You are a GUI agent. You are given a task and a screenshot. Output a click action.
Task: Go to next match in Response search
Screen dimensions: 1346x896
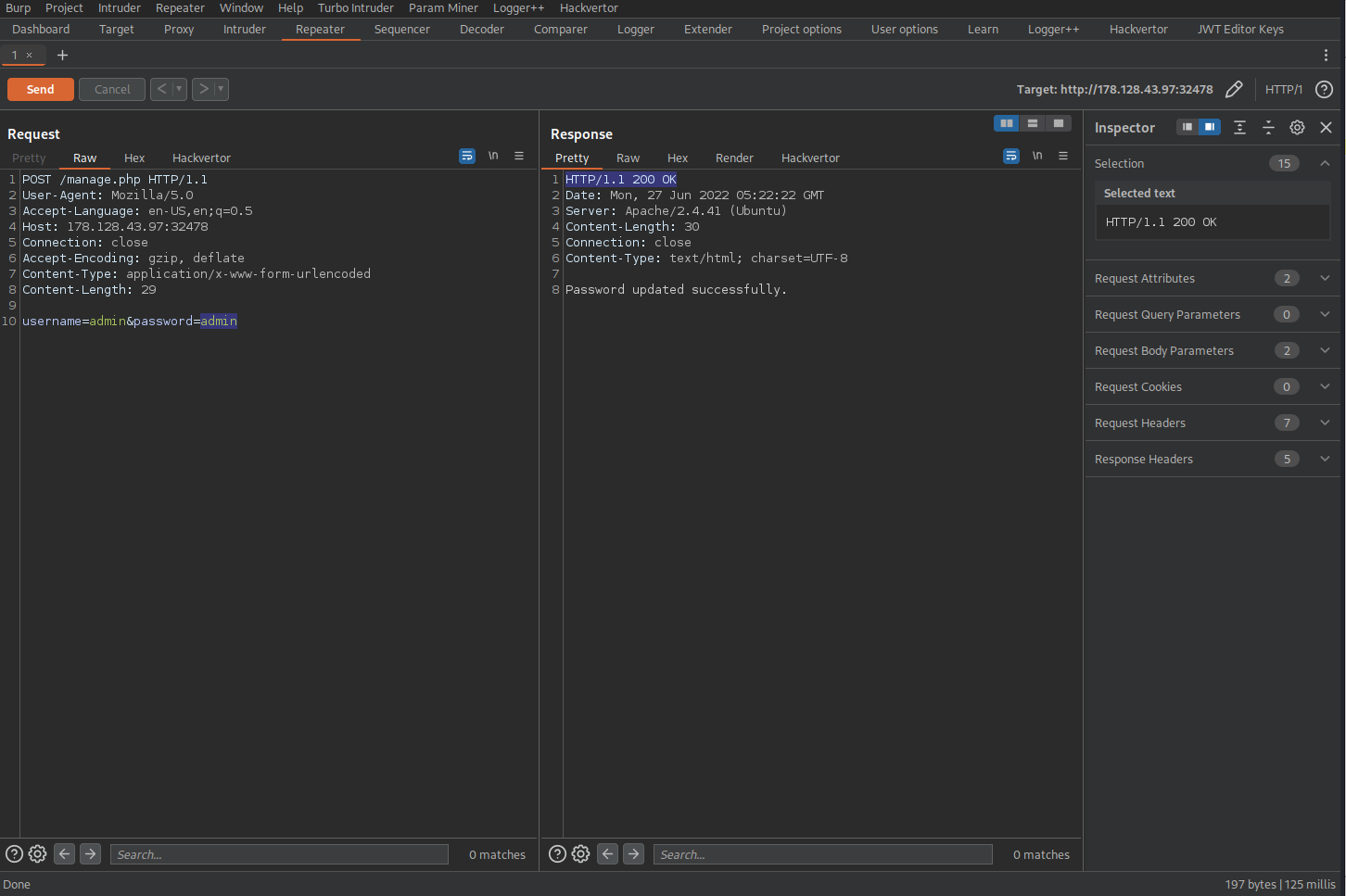click(633, 853)
